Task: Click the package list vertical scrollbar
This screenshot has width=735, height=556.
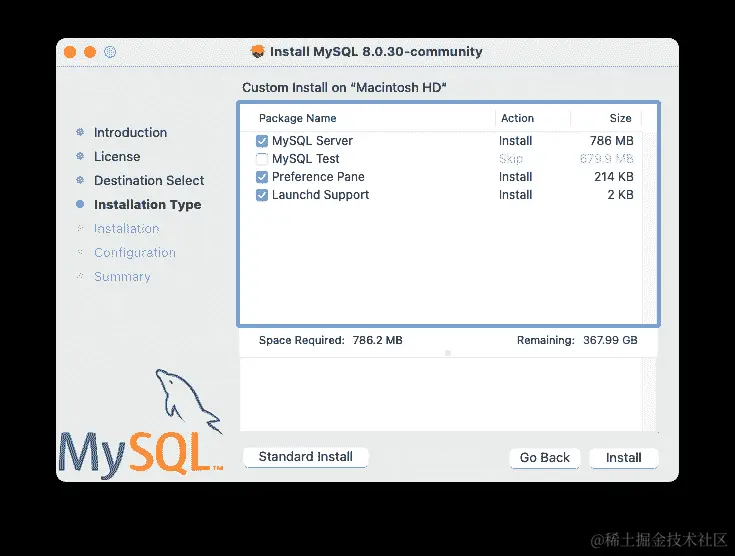Action: (x=649, y=228)
